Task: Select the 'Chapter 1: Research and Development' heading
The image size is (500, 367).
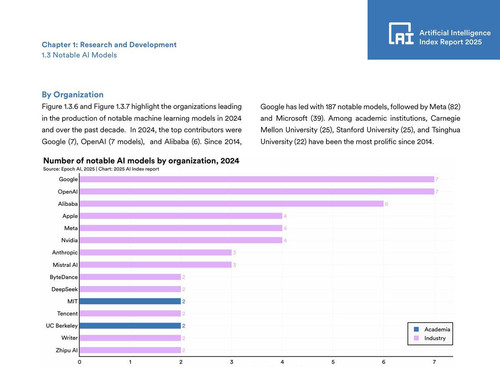Action: pos(109,45)
